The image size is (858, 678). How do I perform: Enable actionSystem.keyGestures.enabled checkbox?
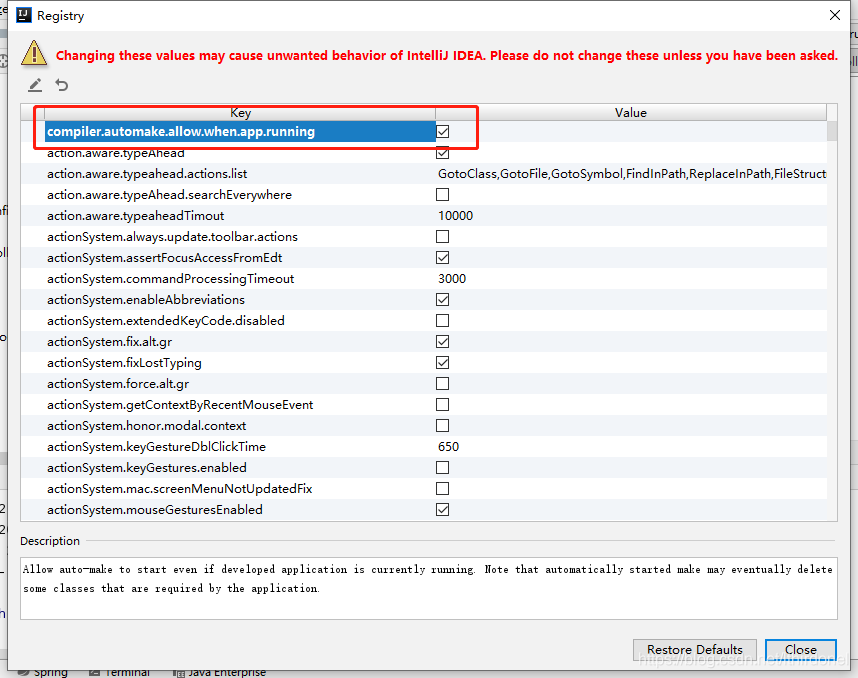pyautogui.click(x=443, y=468)
